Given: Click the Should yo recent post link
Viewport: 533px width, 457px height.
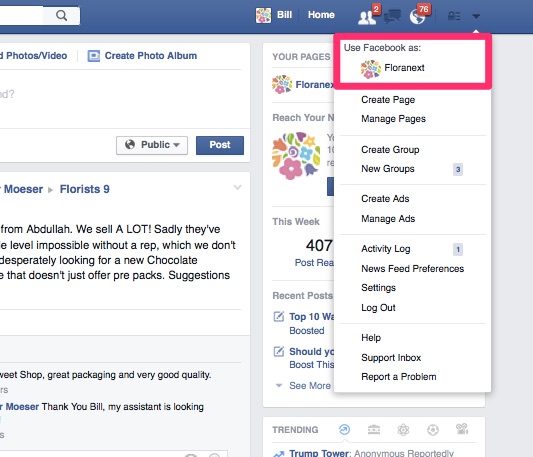Looking at the screenshot, I should point(311,351).
